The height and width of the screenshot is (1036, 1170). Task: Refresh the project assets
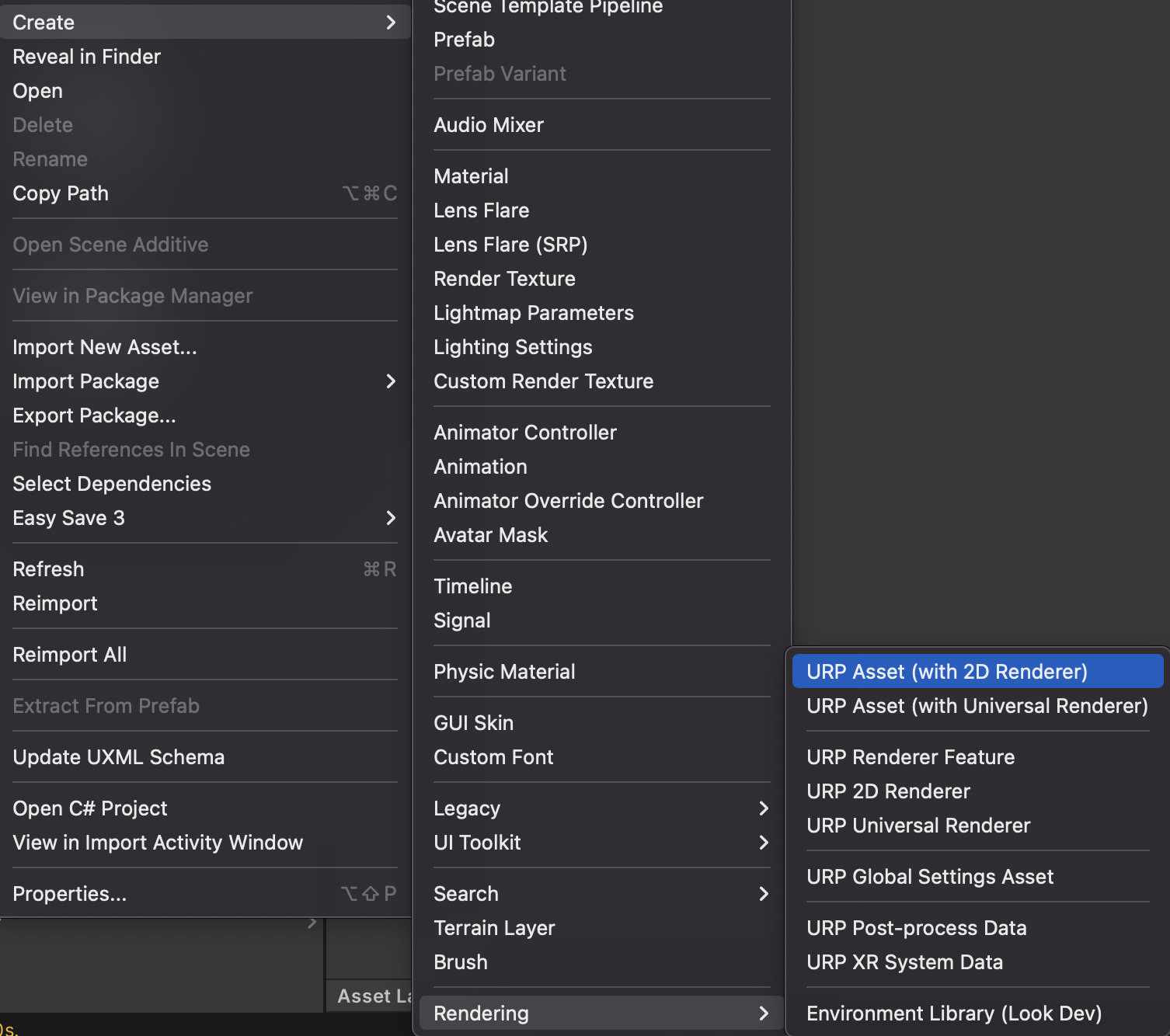click(47, 568)
